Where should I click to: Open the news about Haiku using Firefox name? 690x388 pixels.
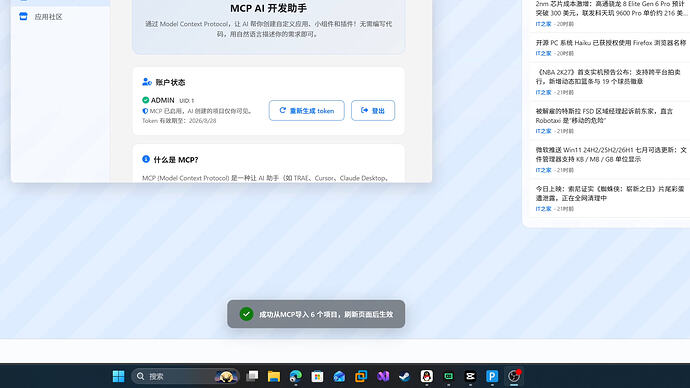click(611, 43)
